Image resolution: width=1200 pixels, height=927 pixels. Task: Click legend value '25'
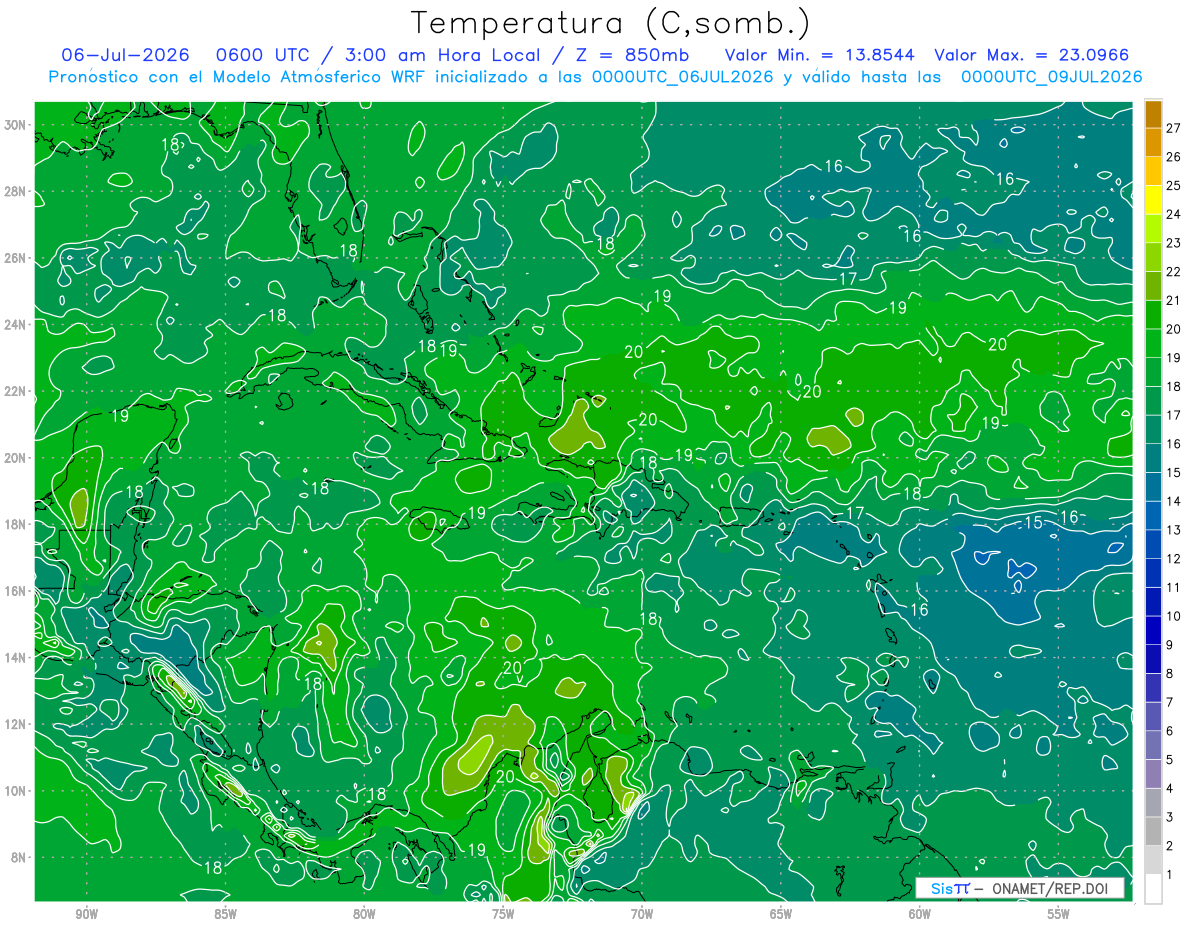click(1173, 186)
